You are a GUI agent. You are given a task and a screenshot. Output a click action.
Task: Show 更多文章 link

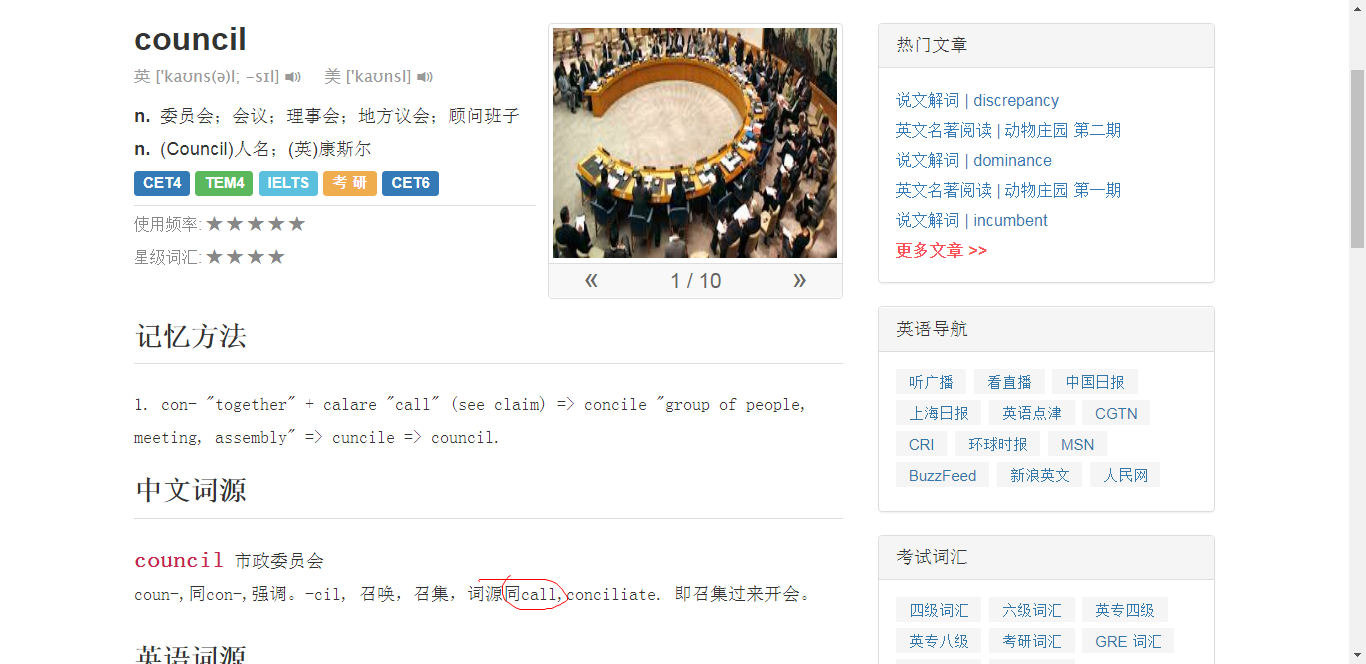[x=941, y=250]
